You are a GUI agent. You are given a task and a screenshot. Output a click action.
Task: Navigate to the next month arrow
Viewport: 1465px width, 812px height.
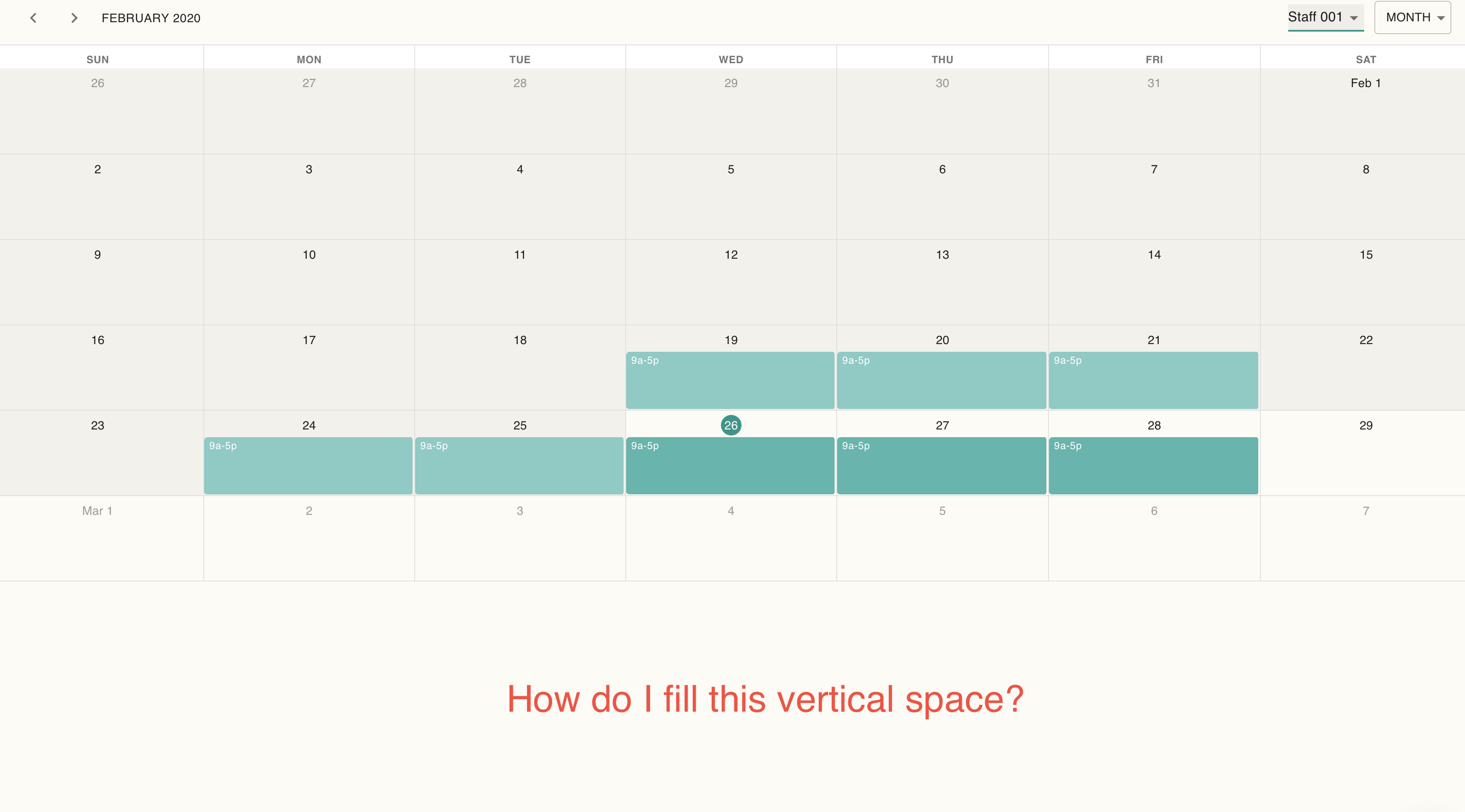click(74, 18)
